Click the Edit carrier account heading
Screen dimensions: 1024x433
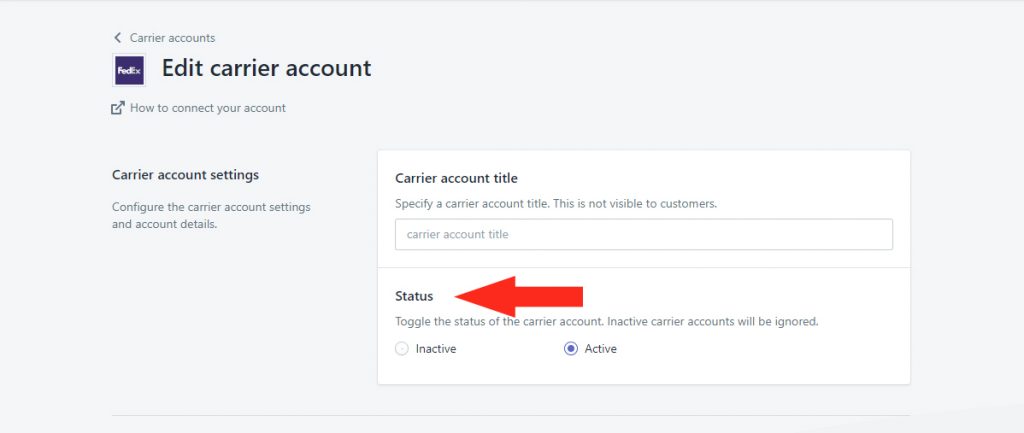click(x=266, y=68)
